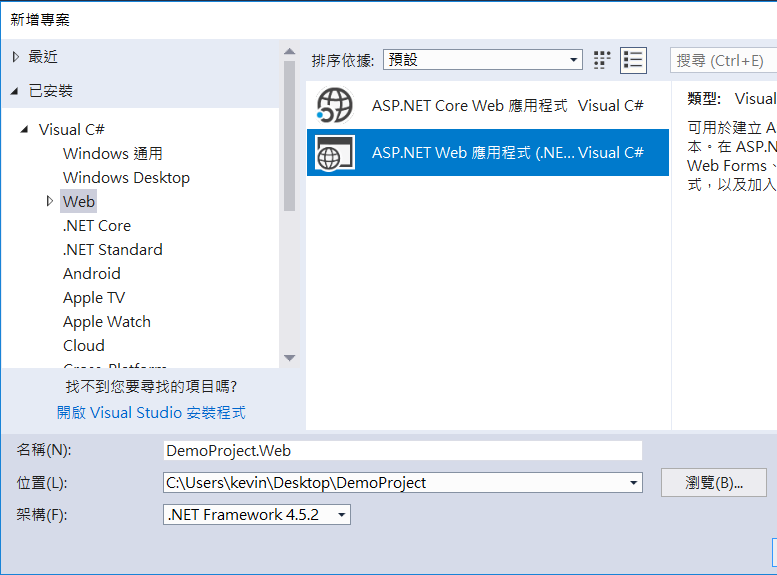Screen dimensions: 777x575
Task: Click the 瀏覽(B)... browse button
Action: click(713, 483)
